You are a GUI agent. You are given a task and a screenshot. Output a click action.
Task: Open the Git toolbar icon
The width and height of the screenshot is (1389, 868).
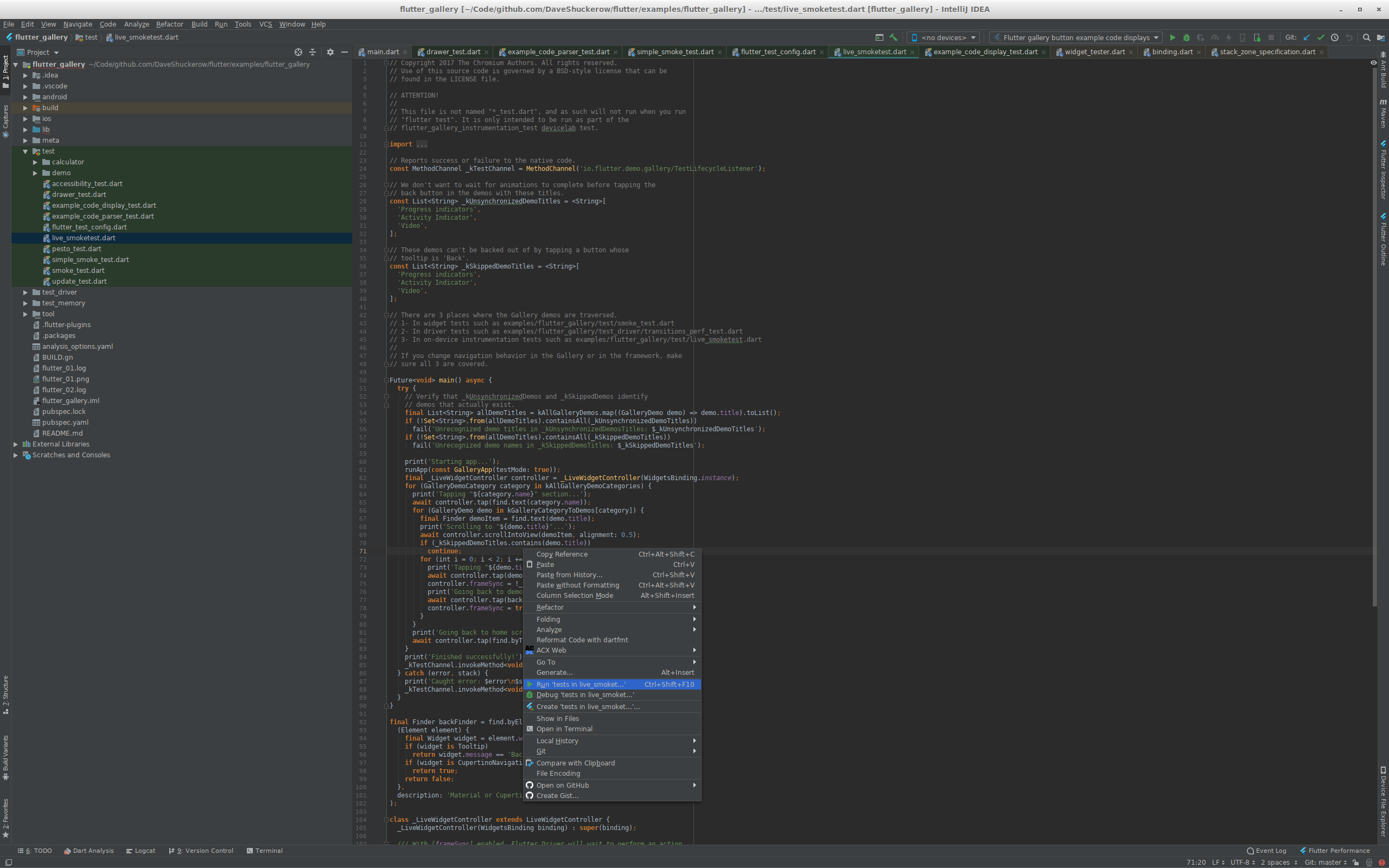click(x=1292, y=37)
